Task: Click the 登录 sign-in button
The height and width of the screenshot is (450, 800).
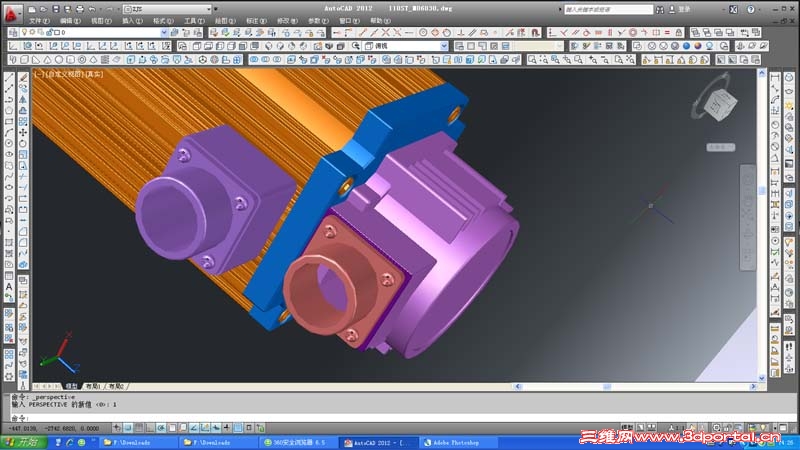Action: 681,9
